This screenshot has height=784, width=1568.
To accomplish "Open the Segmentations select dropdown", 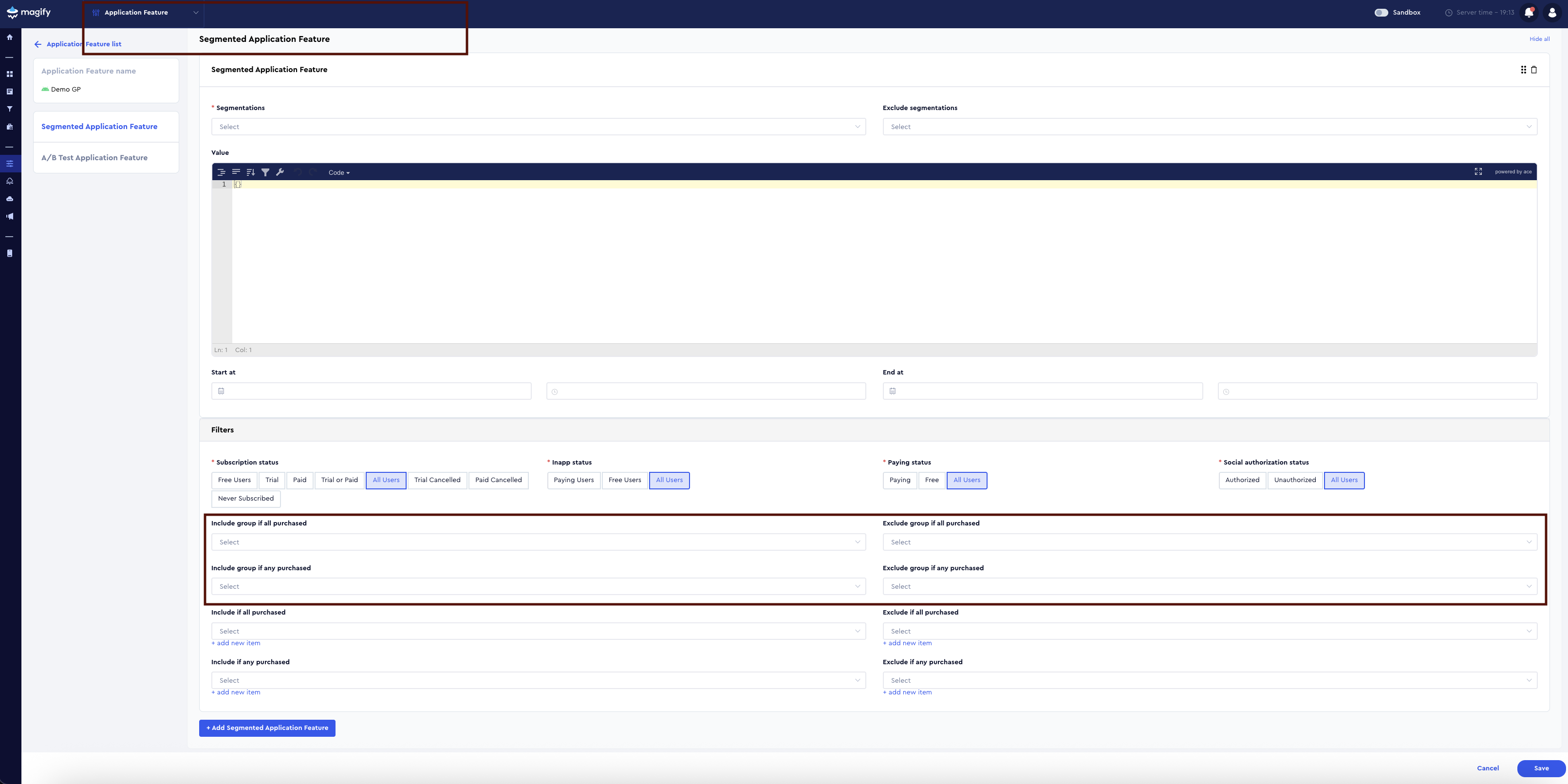I will click(538, 127).
